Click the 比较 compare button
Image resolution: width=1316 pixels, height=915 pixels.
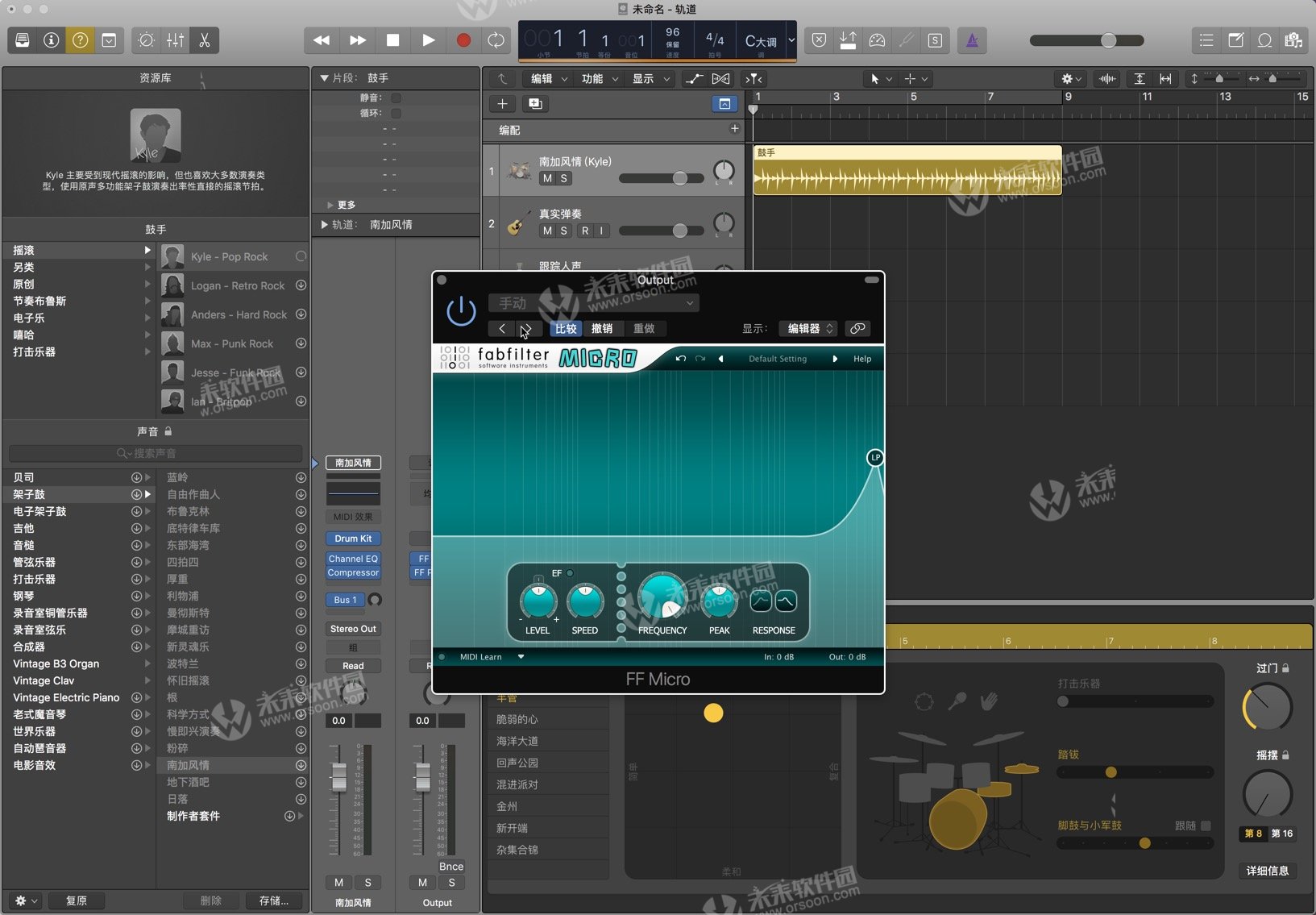click(x=566, y=328)
